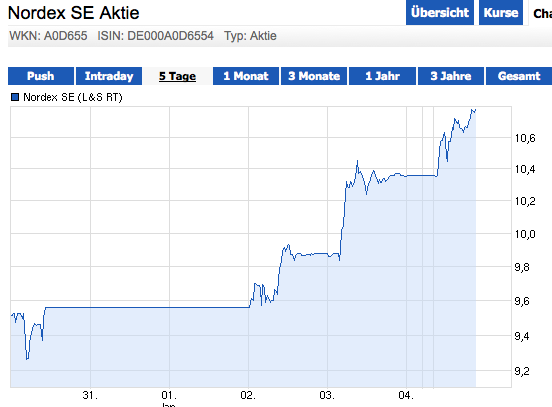Click the 01. date axis label

(169, 395)
